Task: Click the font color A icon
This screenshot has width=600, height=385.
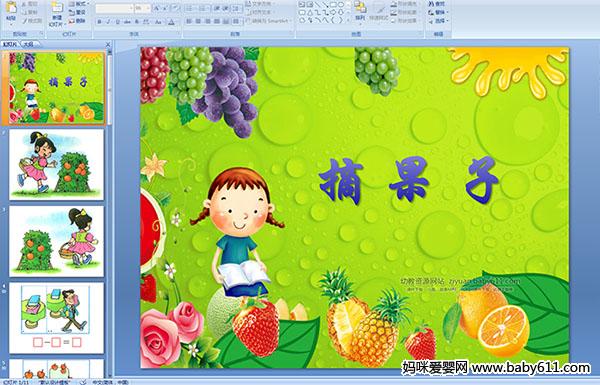Action: point(171,22)
